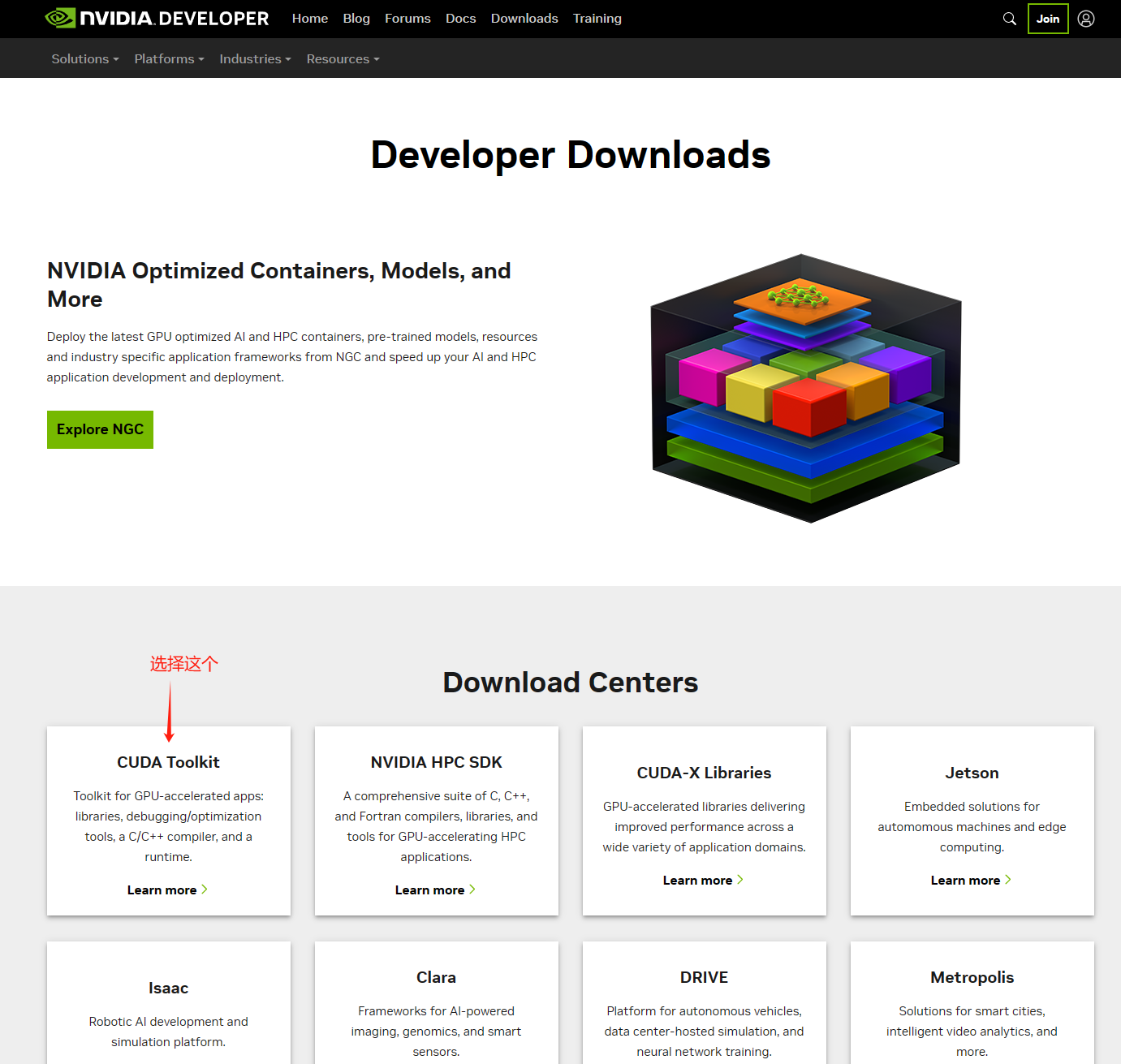Image resolution: width=1121 pixels, height=1064 pixels.
Task: Expand the Solutions dropdown menu
Action: (85, 58)
